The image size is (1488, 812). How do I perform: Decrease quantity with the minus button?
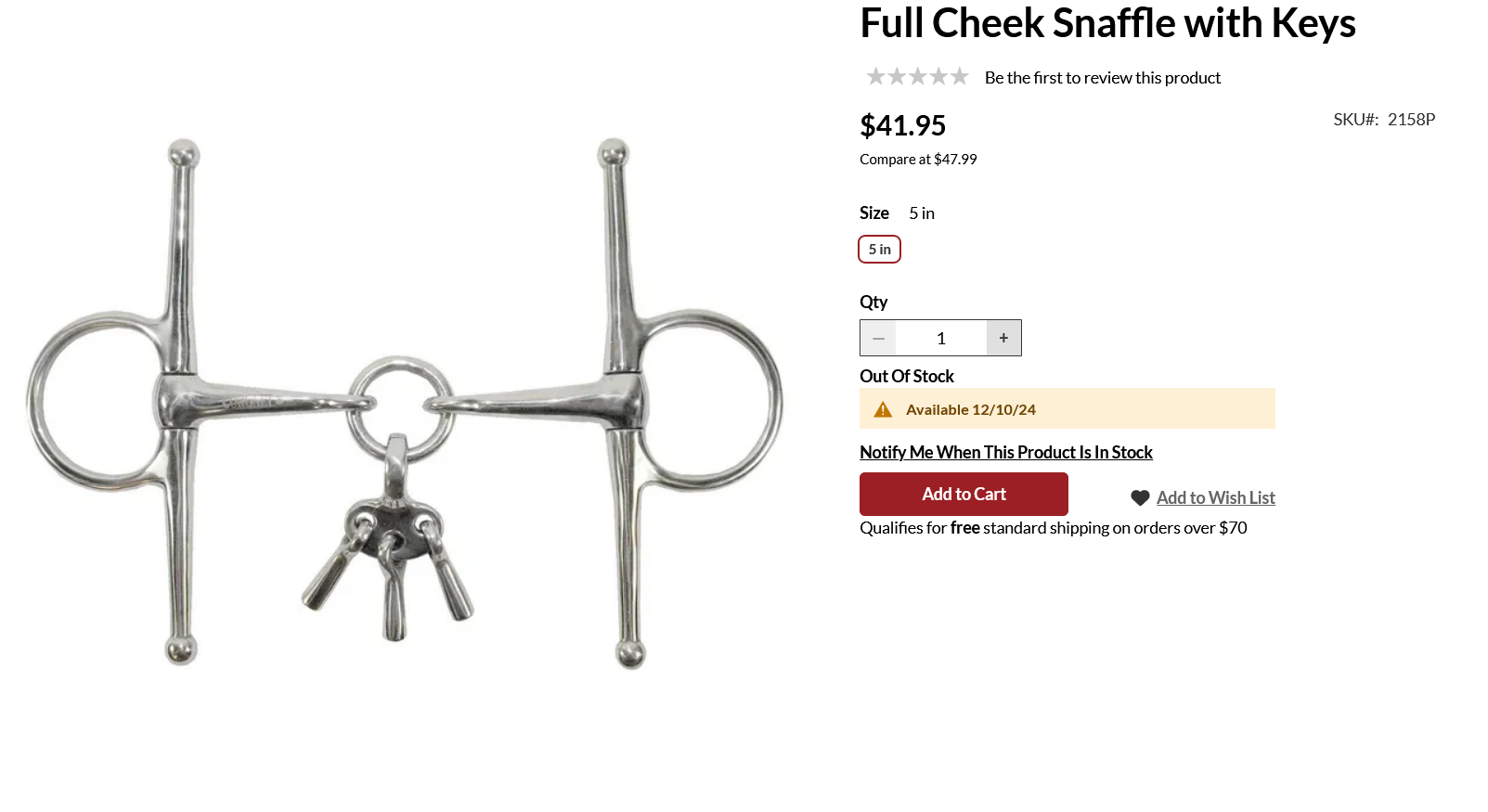coord(878,338)
